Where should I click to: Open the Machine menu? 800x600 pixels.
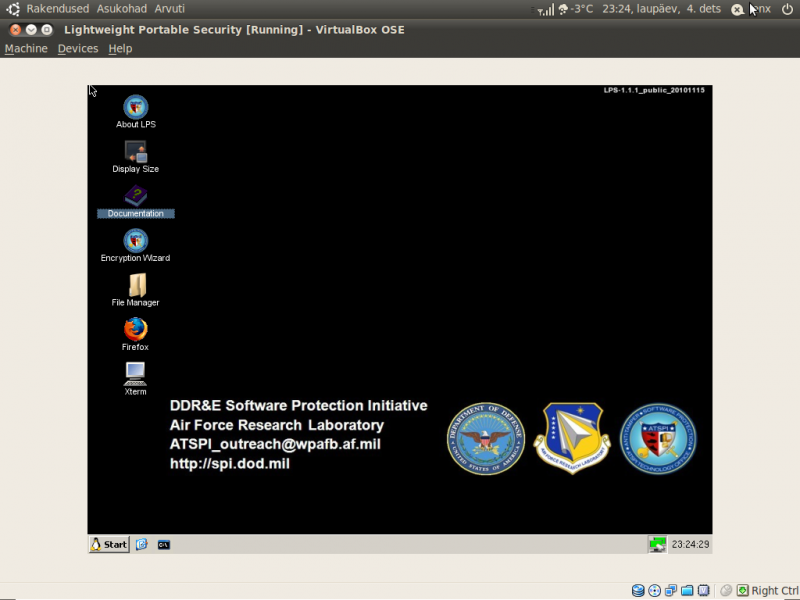[26, 48]
